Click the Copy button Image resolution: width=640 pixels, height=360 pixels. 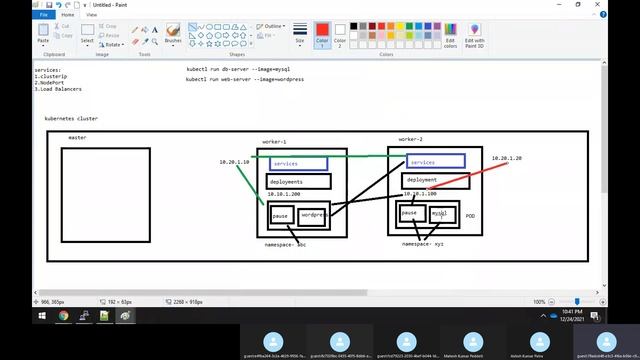pos(63,36)
